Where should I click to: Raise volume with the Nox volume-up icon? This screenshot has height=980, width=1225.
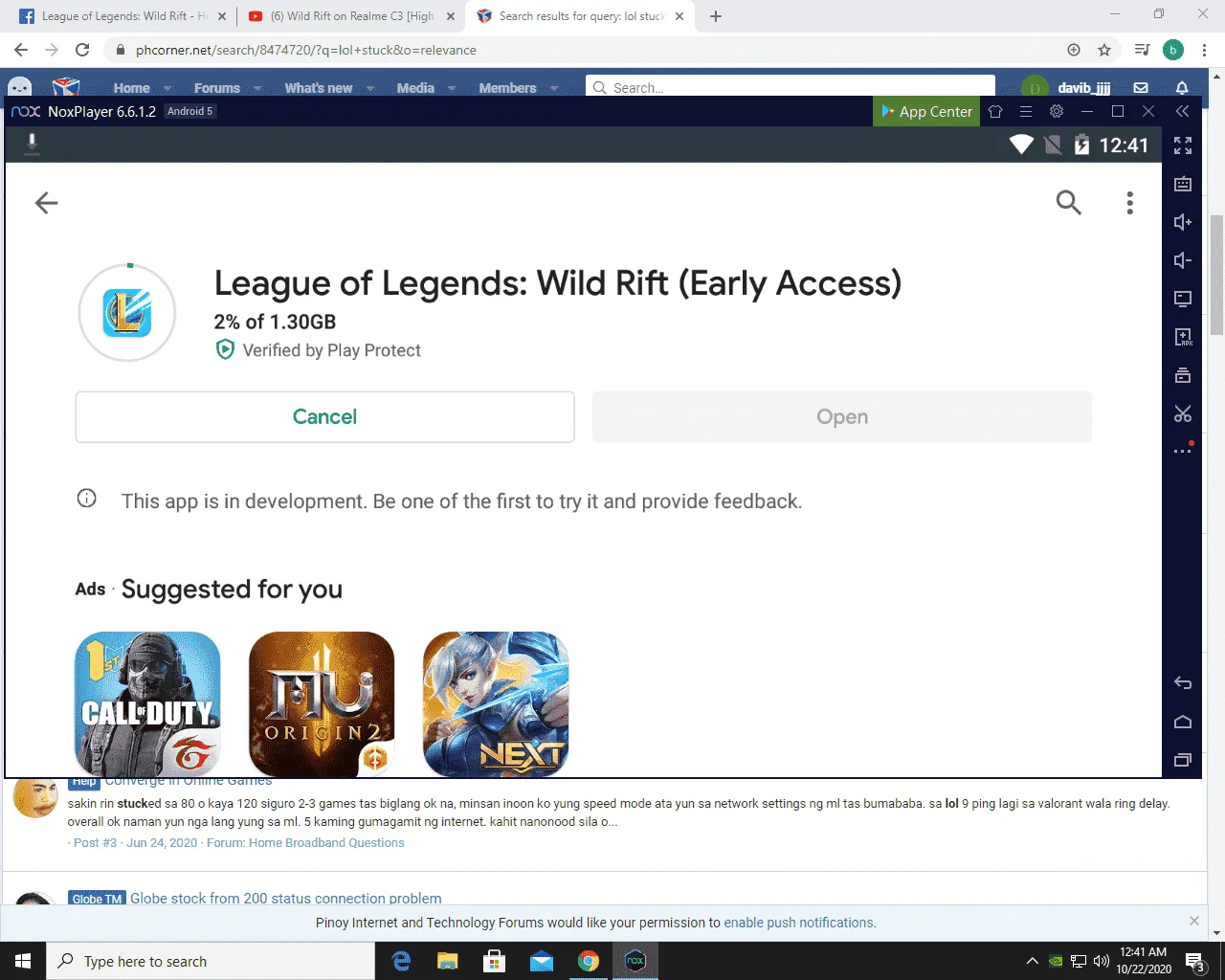1183,222
